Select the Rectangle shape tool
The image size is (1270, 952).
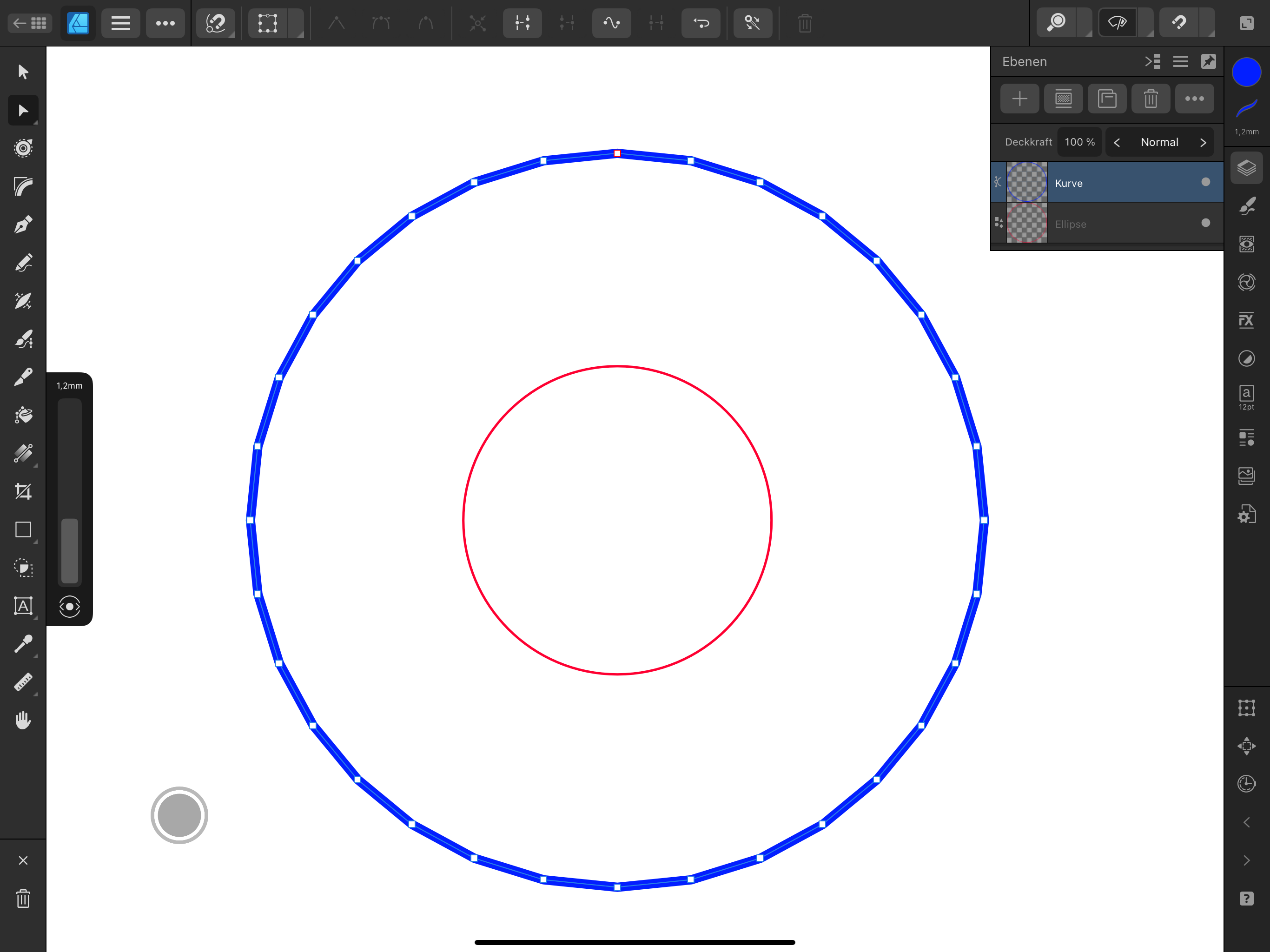point(23,529)
